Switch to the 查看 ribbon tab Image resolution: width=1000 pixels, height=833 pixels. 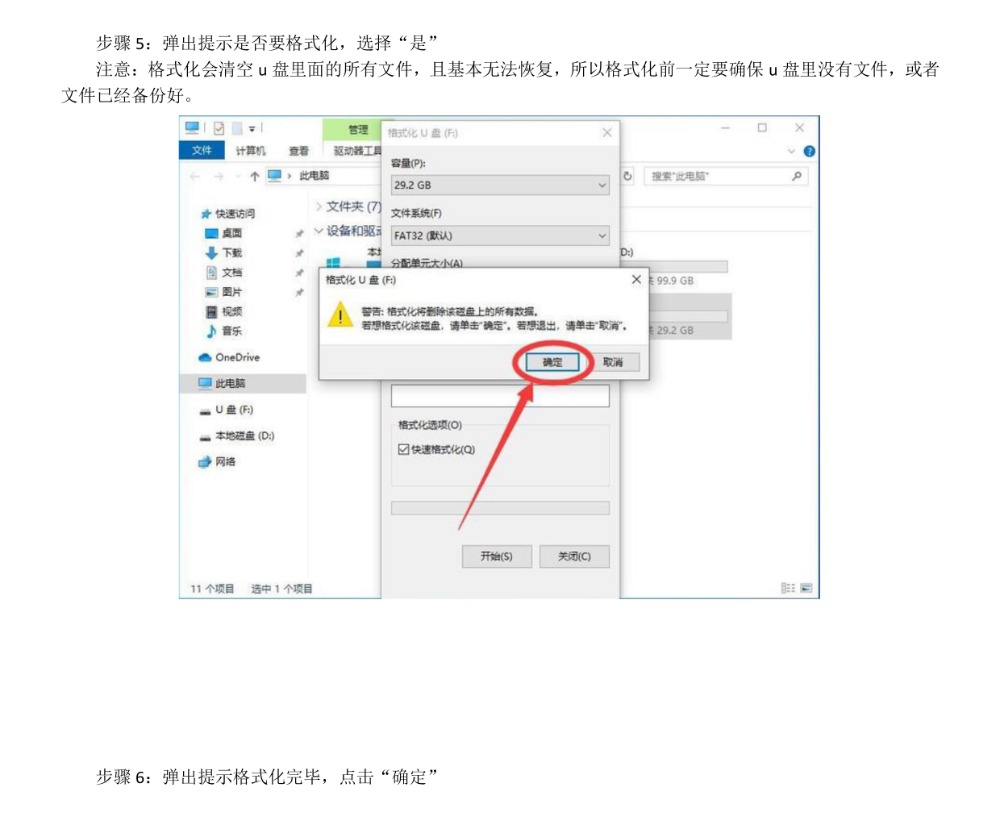click(x=298, y=151)
